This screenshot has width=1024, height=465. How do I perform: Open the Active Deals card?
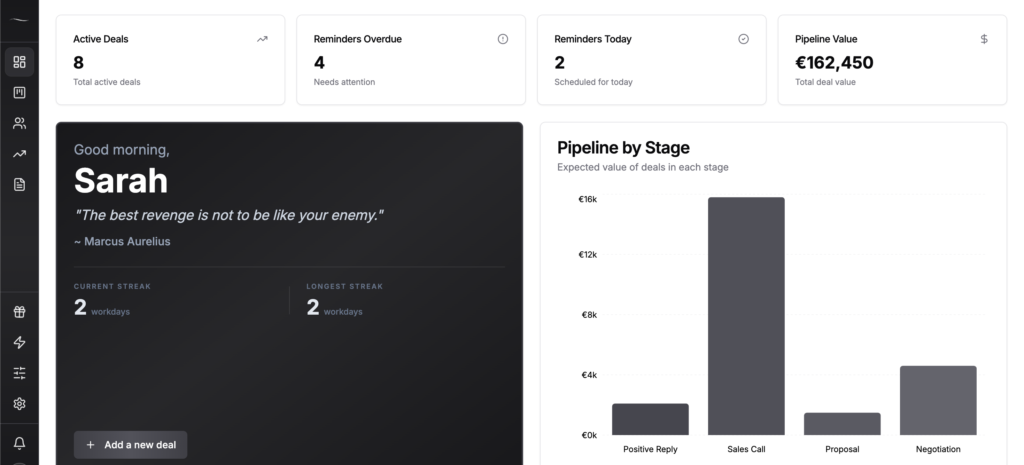[170, 60]
